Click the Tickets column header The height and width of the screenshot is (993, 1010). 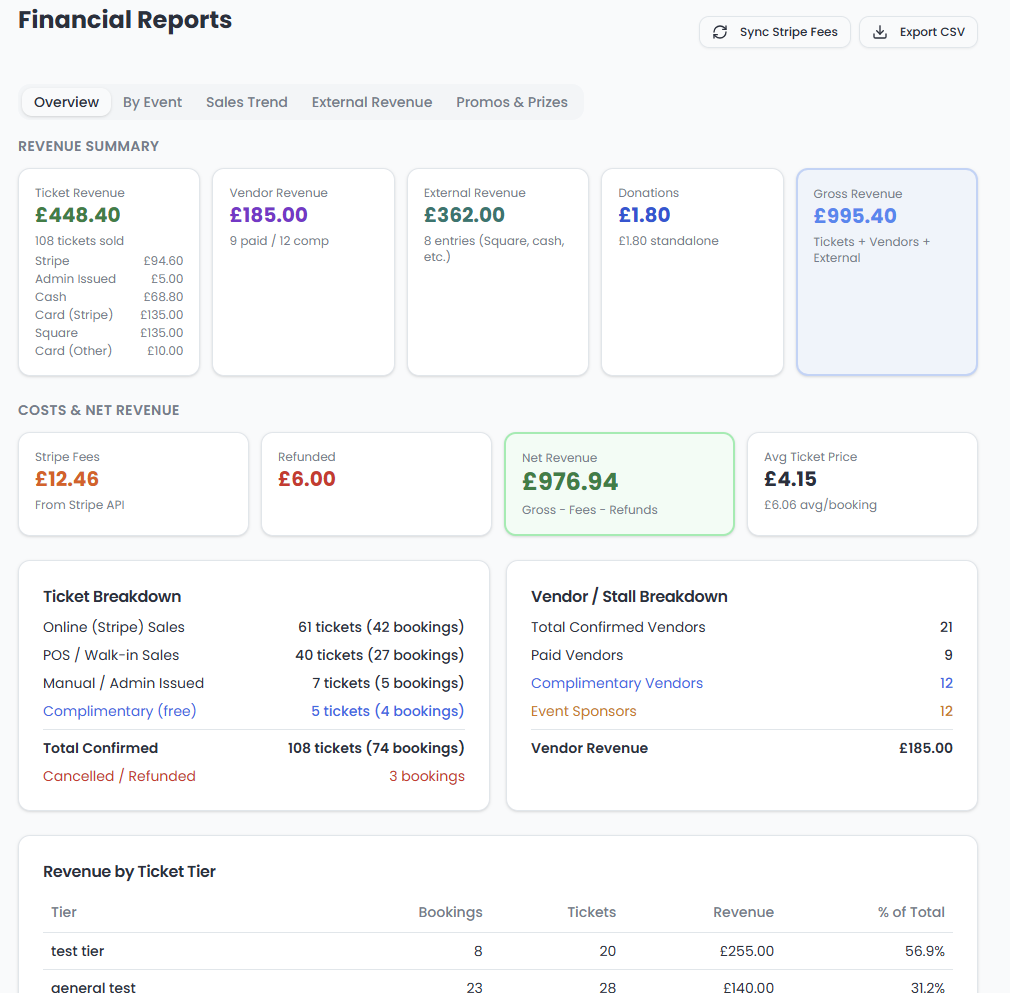(x=591, y=913)
